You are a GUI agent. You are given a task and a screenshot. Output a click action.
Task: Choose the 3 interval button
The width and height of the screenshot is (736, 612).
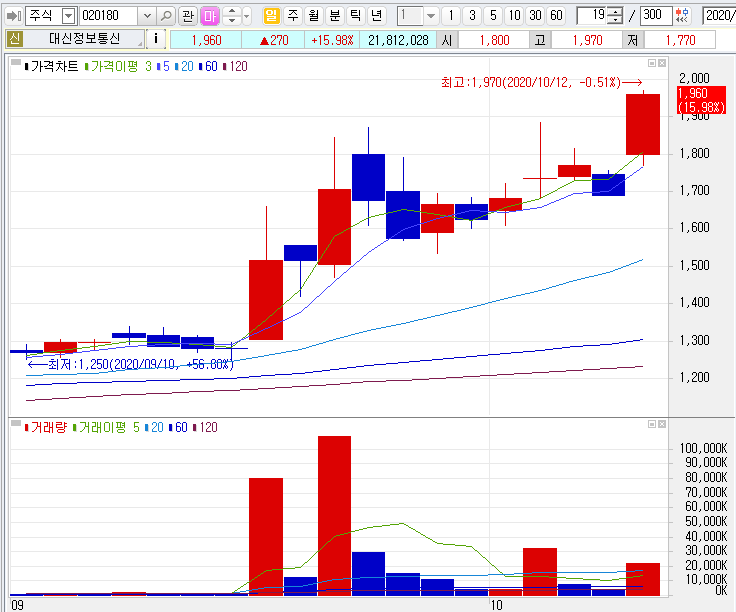472,16
